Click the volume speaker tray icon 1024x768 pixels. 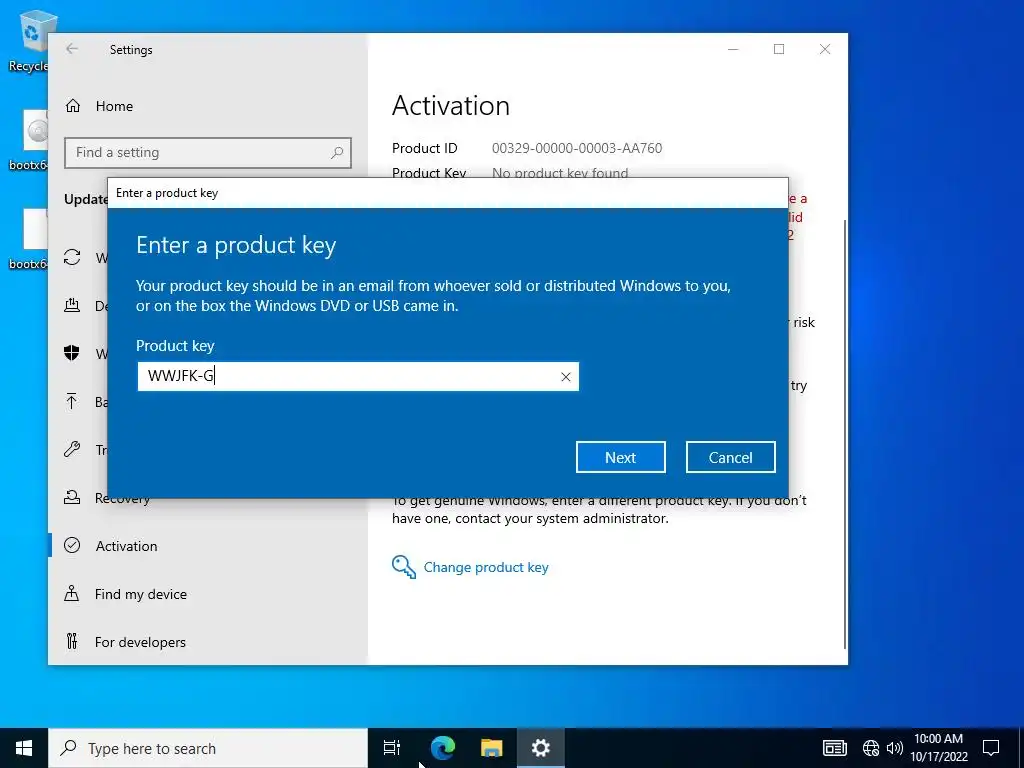(895, 748)
